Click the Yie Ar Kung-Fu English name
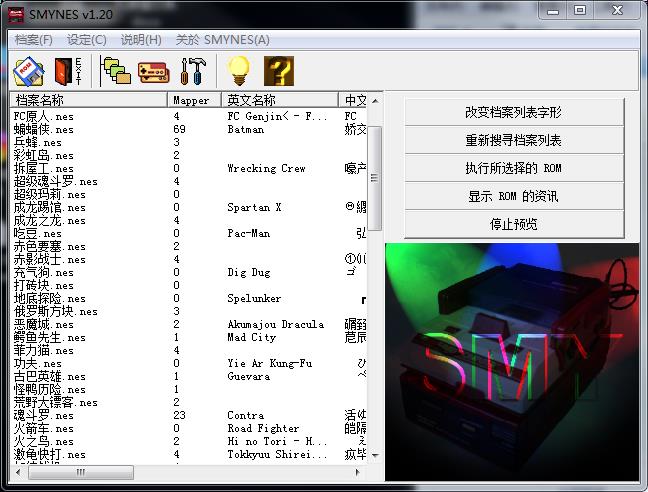Viewport: 648px width, 492px height. (270, 364)
